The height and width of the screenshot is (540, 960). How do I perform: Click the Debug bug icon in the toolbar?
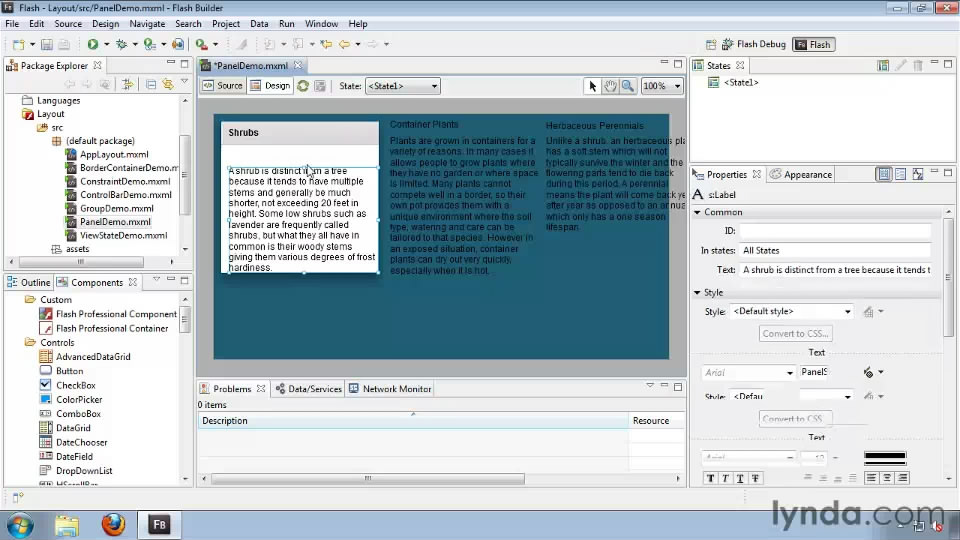(121, 44)
